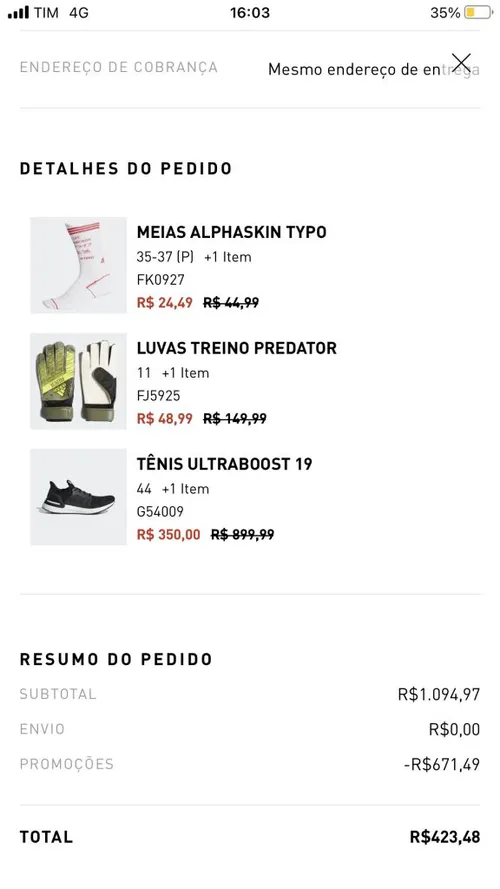Screen dimensions: 500x889
Task: Tap the battery icon in status bar
Action: pos(478,12)
